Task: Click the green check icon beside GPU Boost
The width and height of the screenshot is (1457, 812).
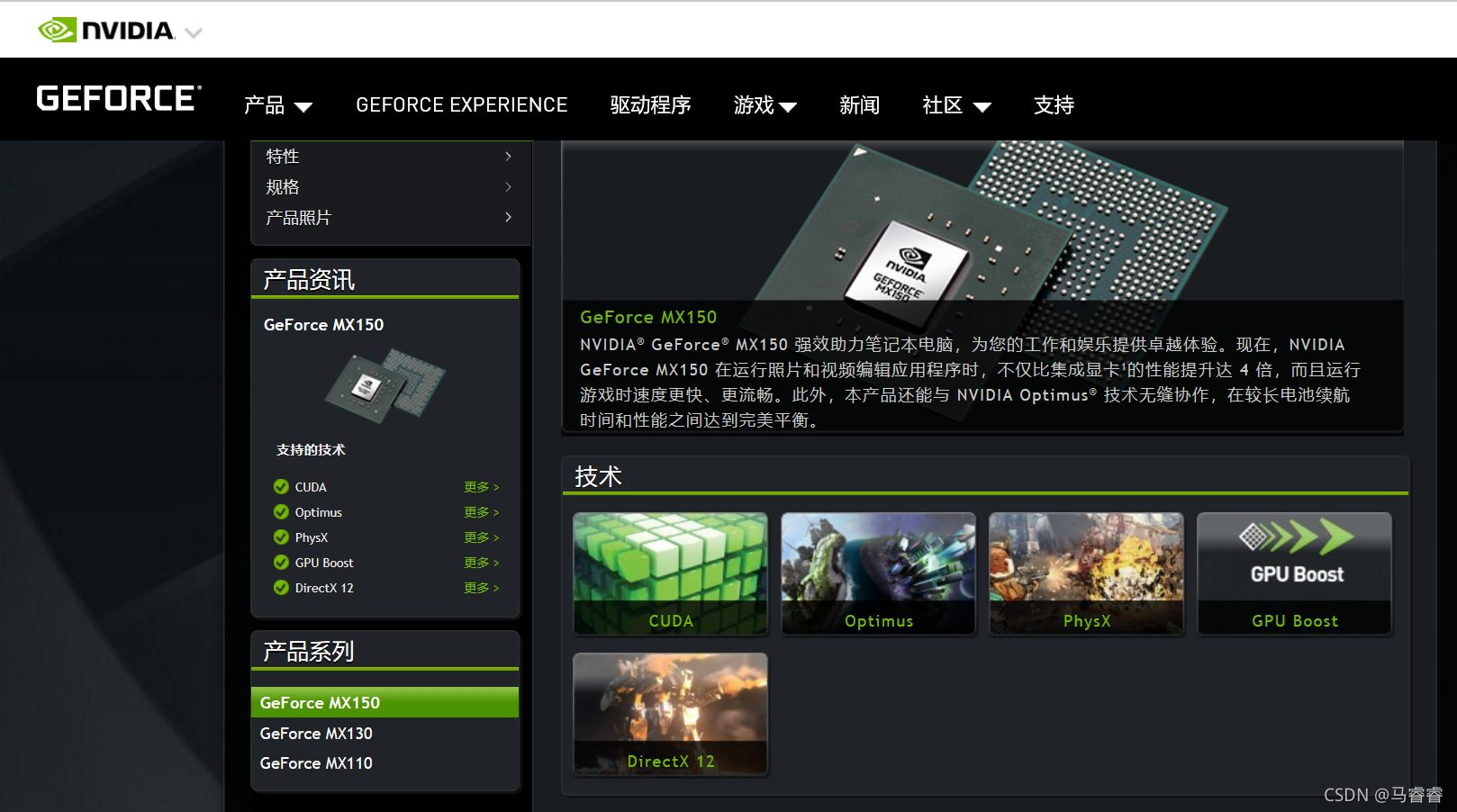Action: [281, 563]
